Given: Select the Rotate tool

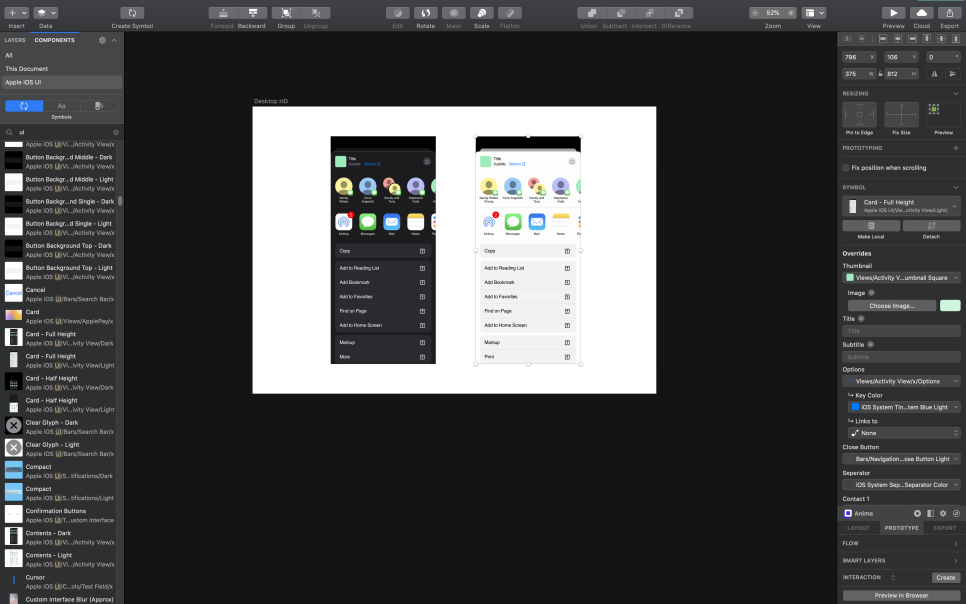Looking at the screenshot, I should pos(423,14).
